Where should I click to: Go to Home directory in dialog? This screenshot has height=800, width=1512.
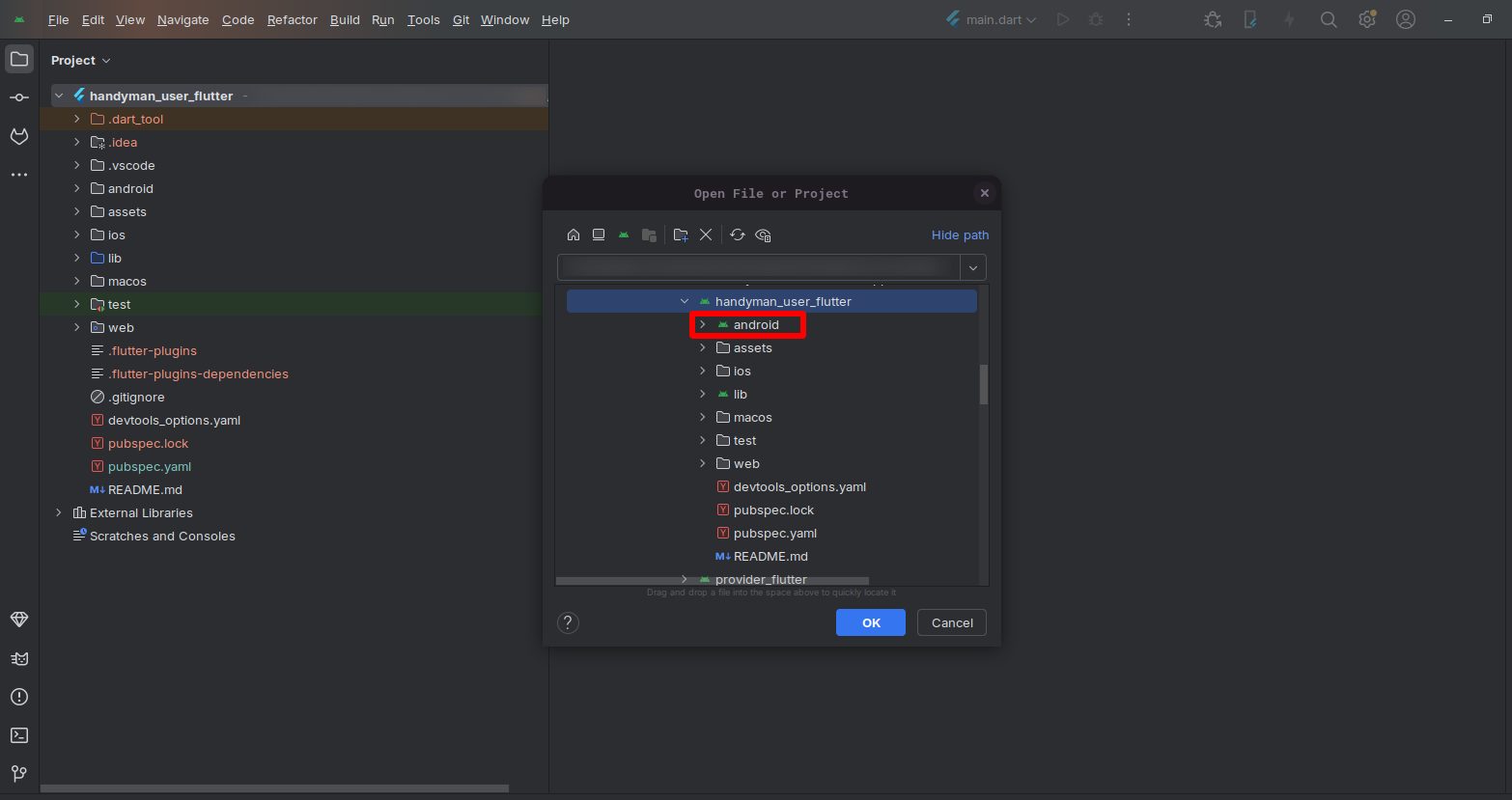pyautogui.click(x=574, y=234)
